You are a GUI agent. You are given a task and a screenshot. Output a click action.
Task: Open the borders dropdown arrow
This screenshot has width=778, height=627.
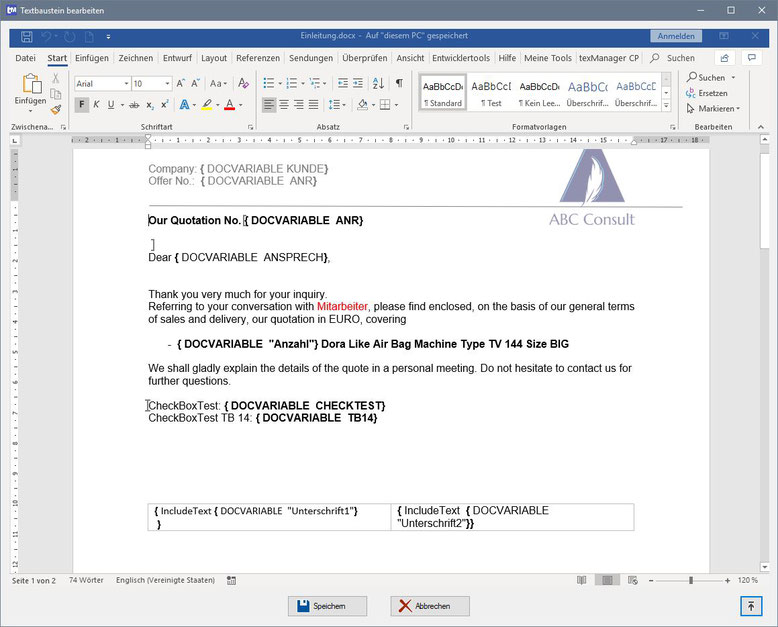click(x=396, y=105)
